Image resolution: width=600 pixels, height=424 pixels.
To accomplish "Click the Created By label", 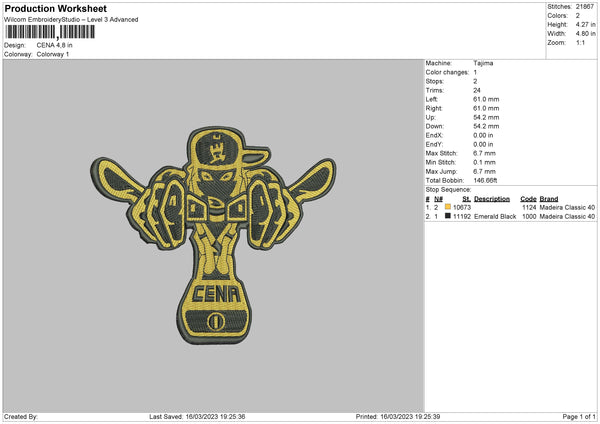I will click(x=21, y=416).
